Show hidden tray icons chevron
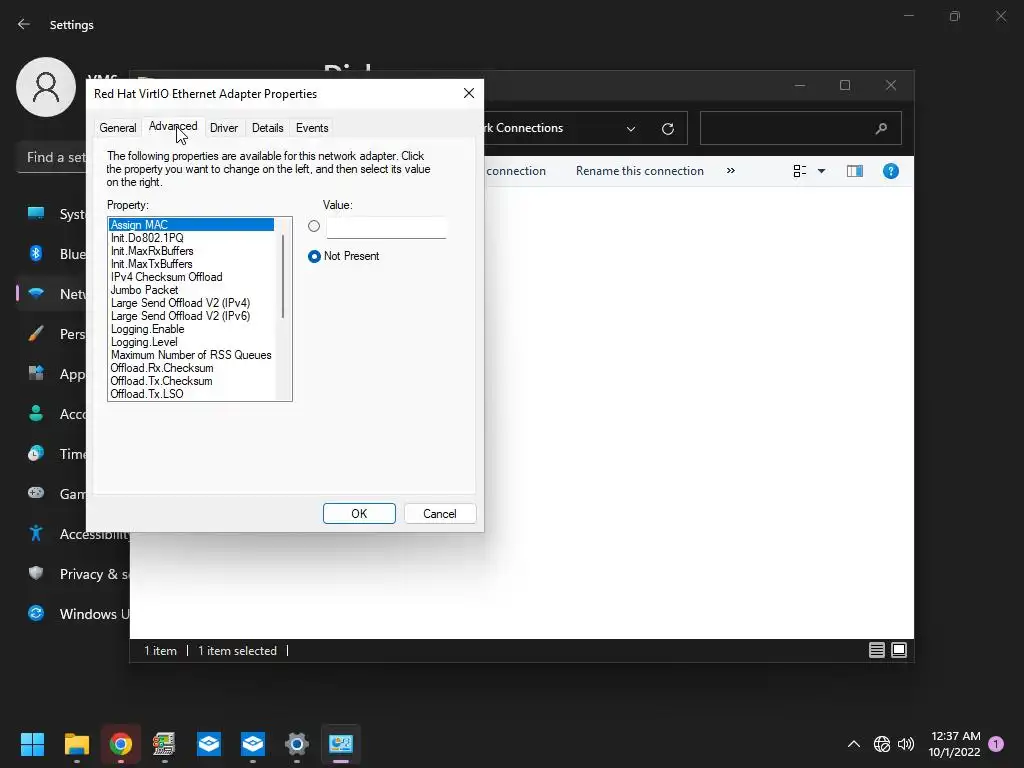Viewport: 1024px width, 768px height. pos(854,744)
